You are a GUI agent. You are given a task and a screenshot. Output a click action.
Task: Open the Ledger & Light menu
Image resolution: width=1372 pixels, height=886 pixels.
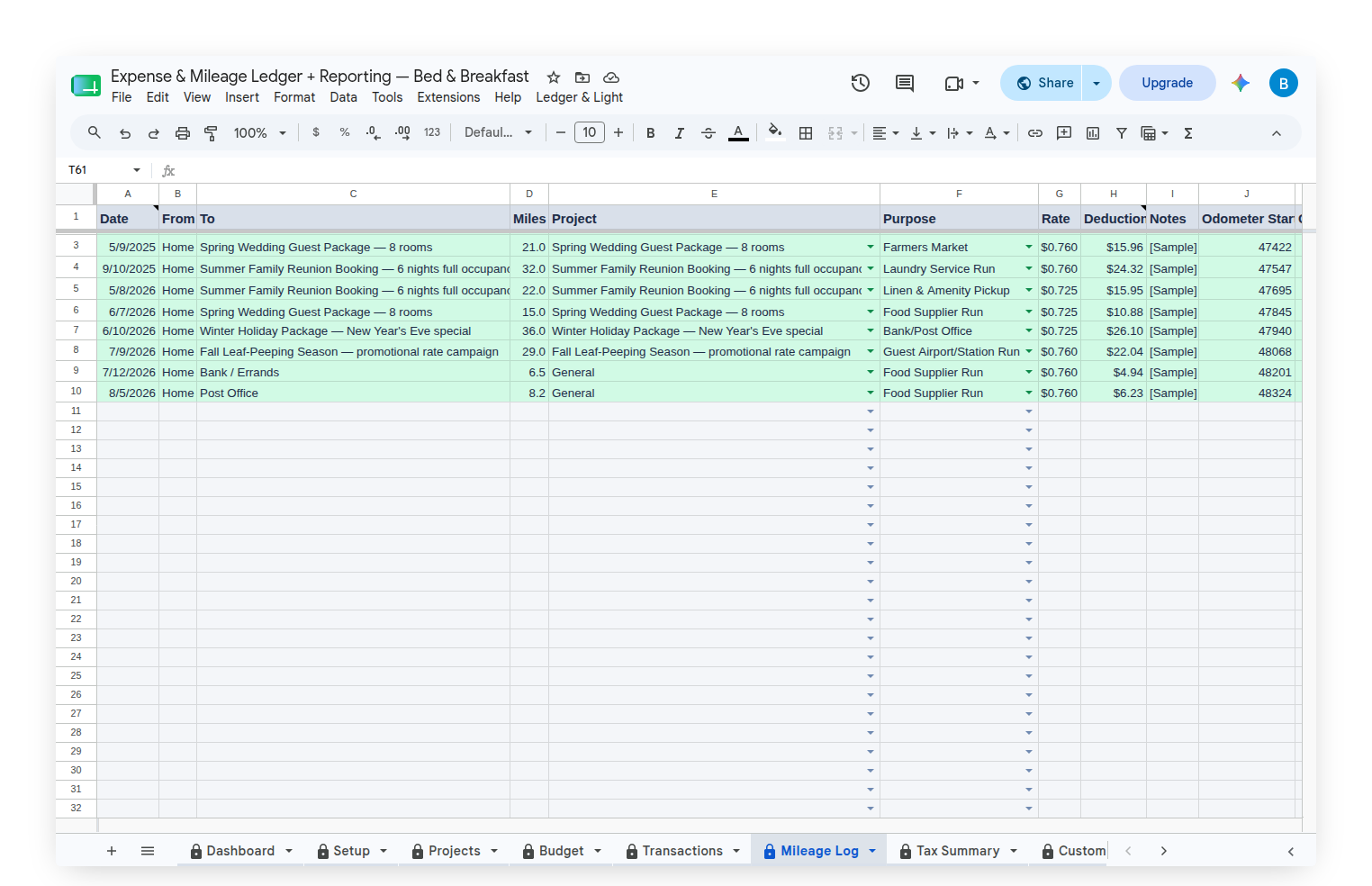(580, 97)
